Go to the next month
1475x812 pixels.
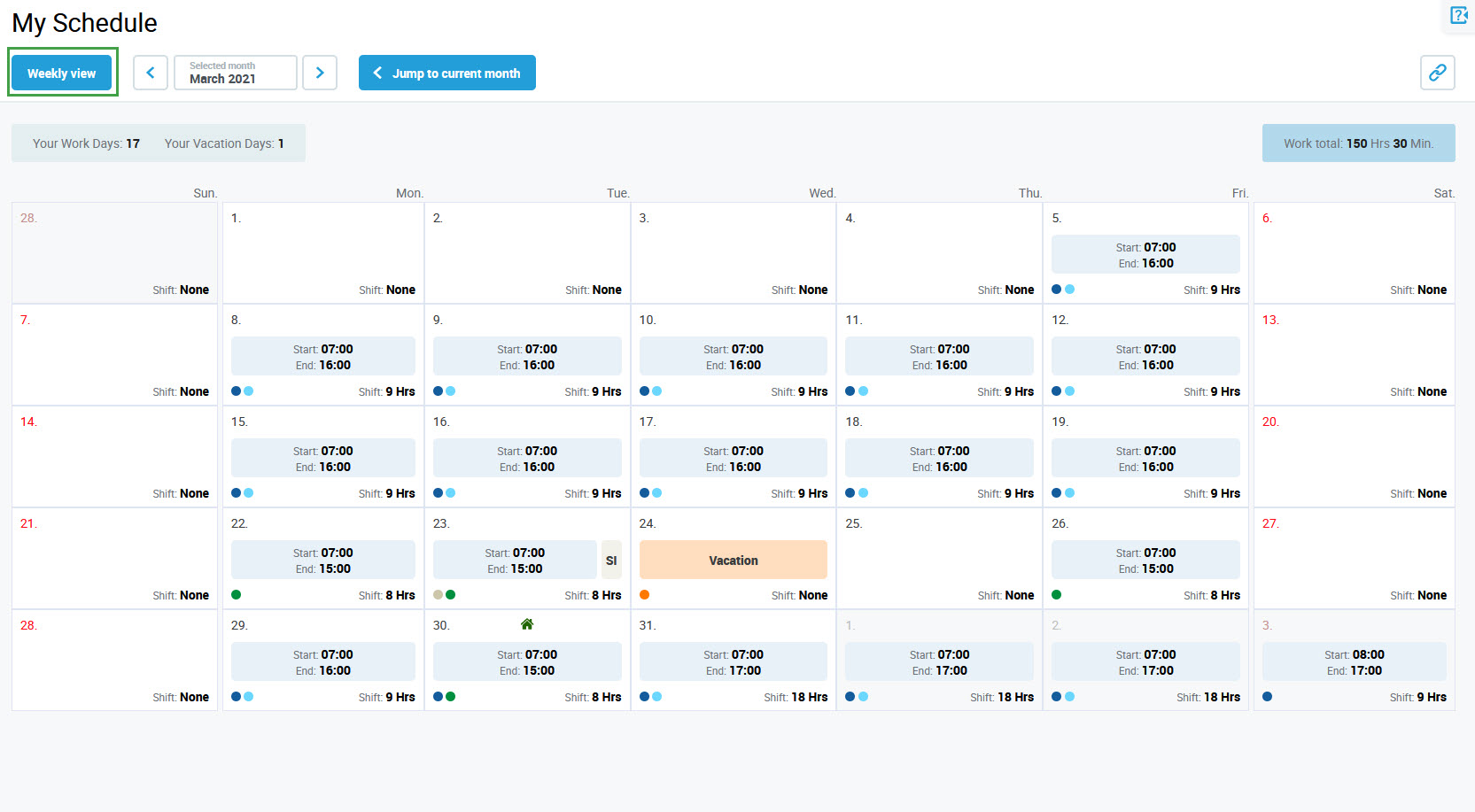[x=320, y=73]
